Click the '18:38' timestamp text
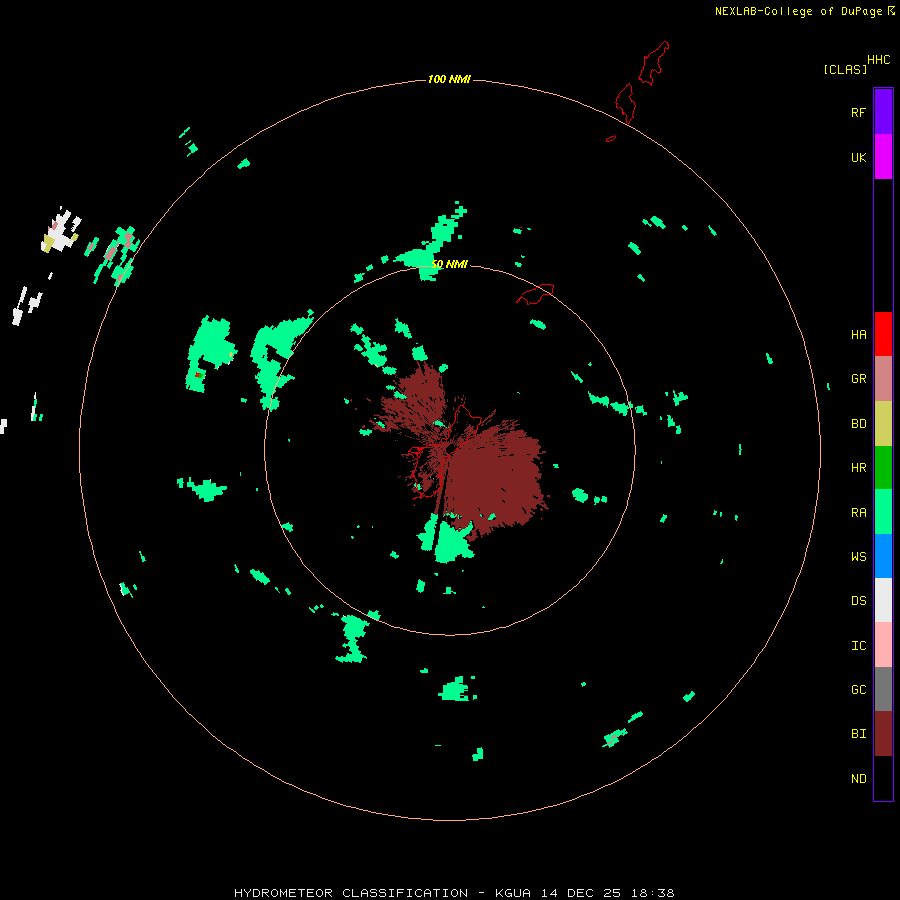Screen dimensions: 900x900 point(652,893)
